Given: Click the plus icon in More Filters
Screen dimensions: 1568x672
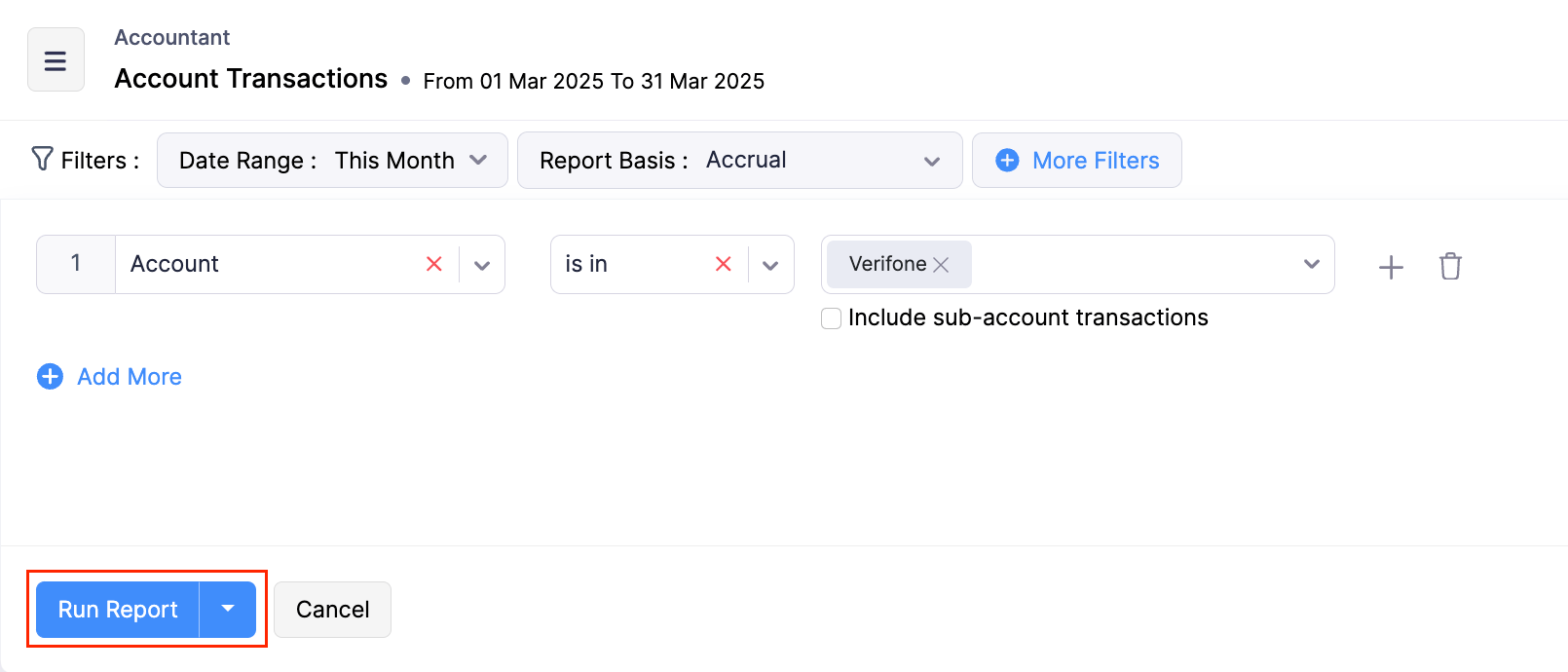Looking at the screenshot, I should [x=1007, y=161].
